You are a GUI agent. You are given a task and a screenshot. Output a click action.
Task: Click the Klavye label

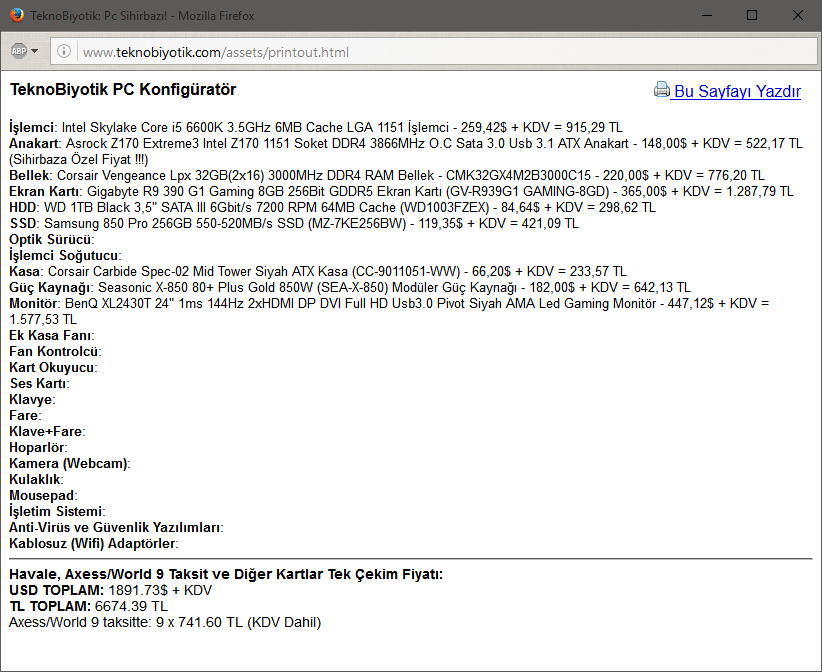click(x=32, y=399)
